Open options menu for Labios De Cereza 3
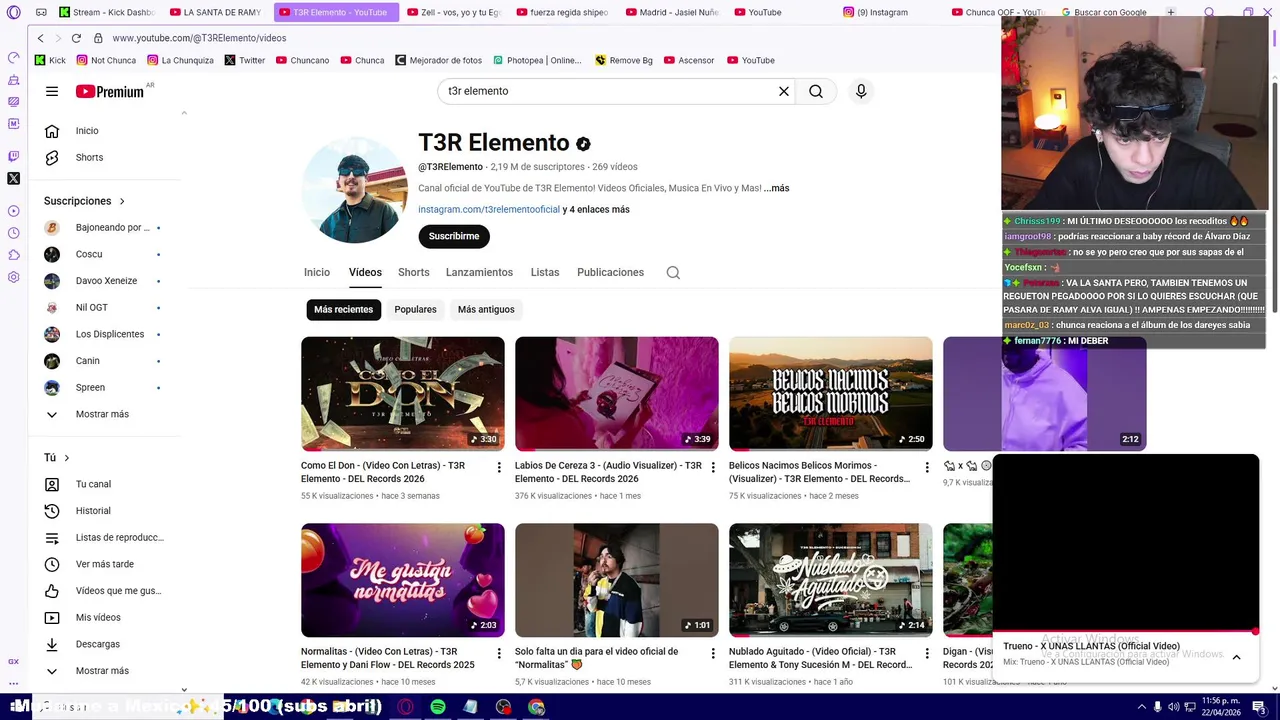The image size is (1280, 720). pos(713,467)
